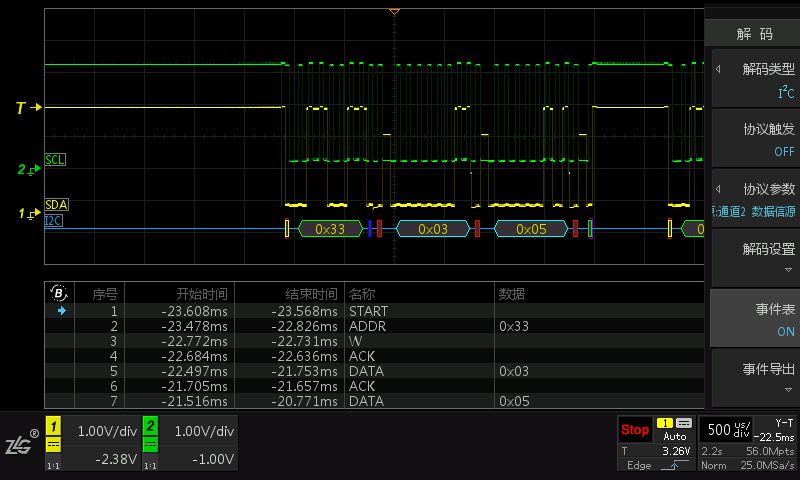Image resolution: width=800 pixels, height=480 pixels.
Task: Expand the 事件导出 submenu
Action: coord(756,378)
